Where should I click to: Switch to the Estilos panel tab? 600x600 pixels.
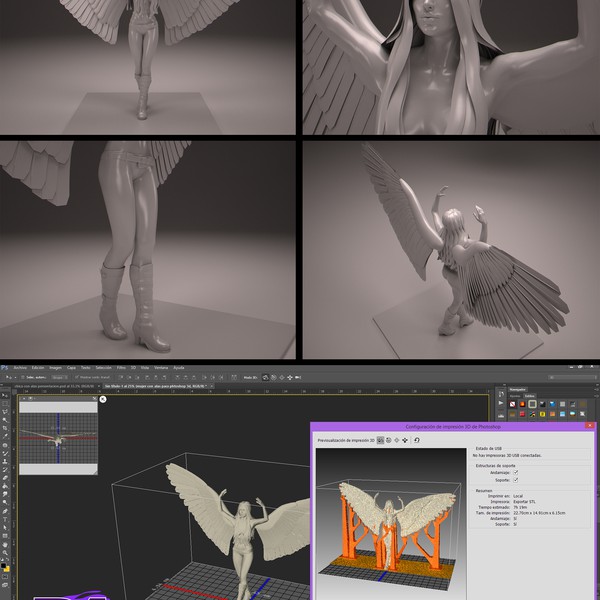coord(530,396)
